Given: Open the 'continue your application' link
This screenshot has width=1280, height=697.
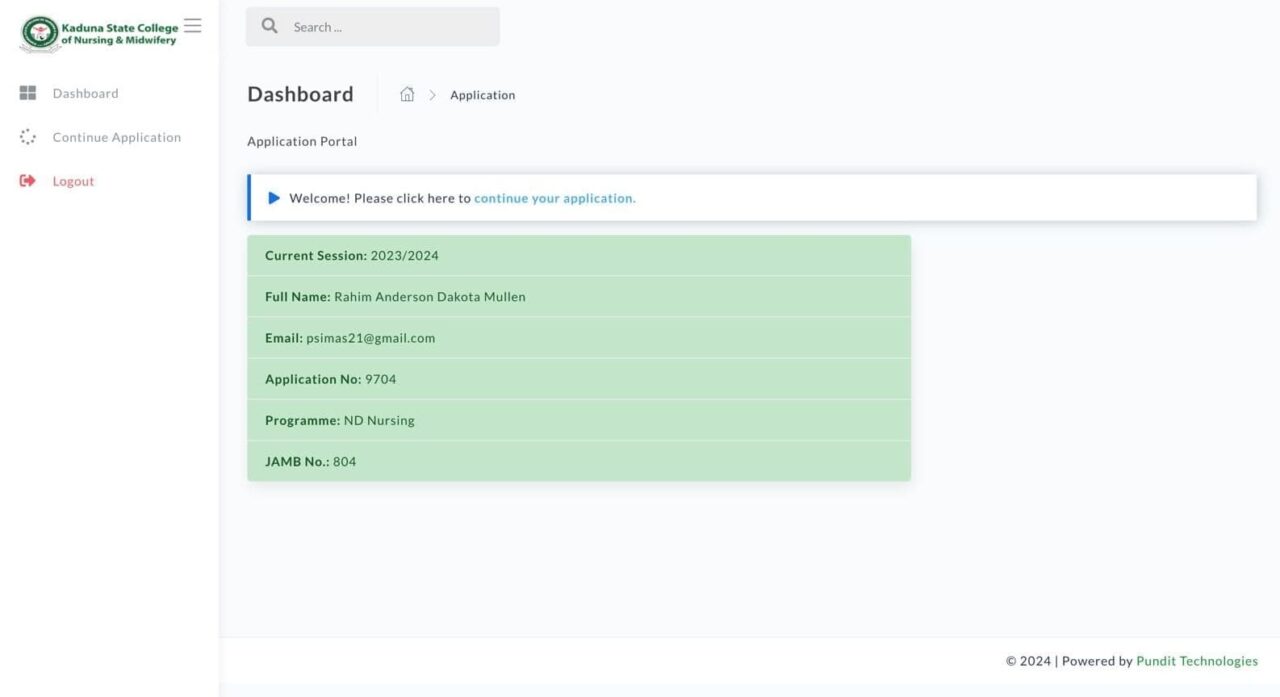Looking at the screenshot, I should point(554,198).
